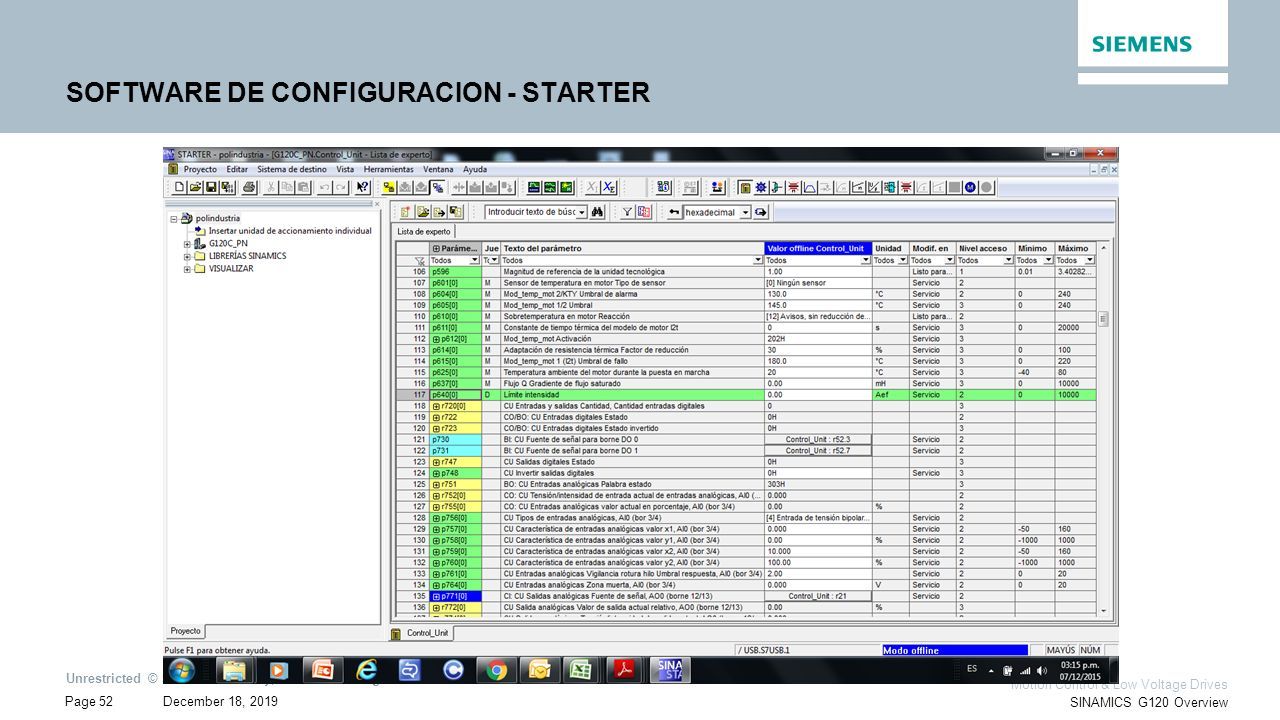Click the New project toolbar icon
The width and height of the screenshot is (1280, 720).
coord(179,187)
